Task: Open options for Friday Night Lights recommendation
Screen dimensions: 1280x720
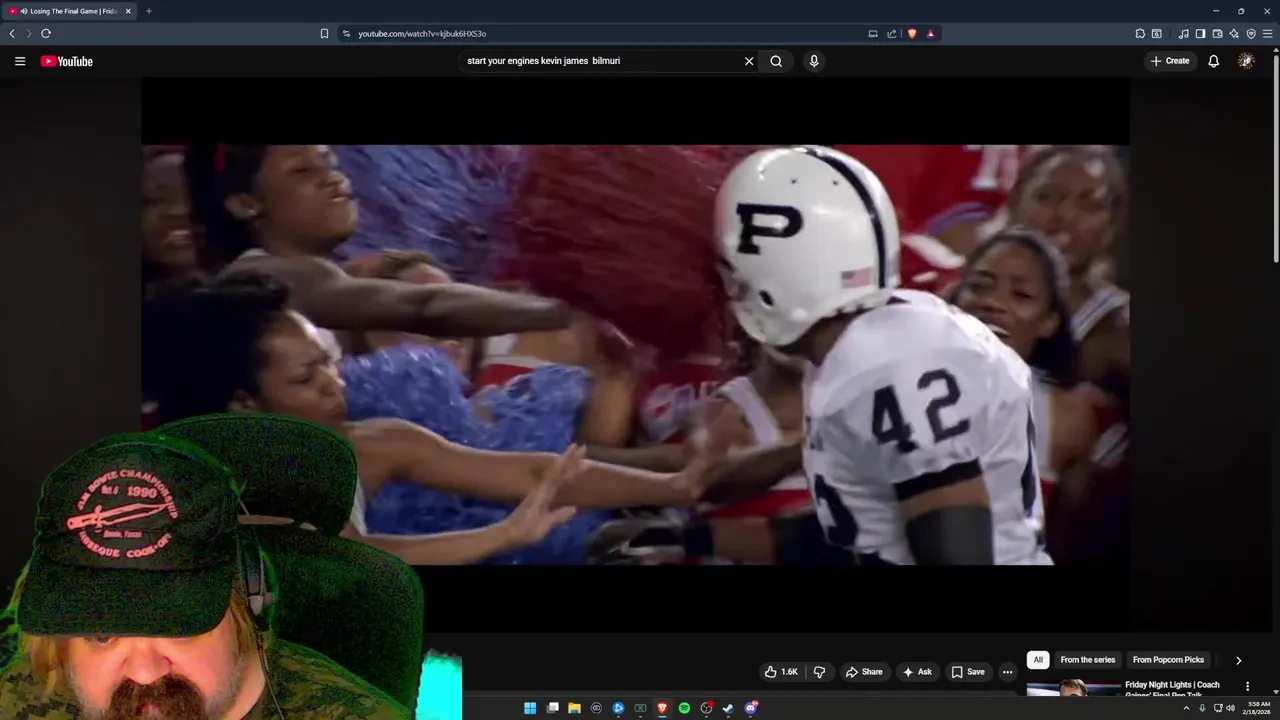Action: click(1247, 687)
